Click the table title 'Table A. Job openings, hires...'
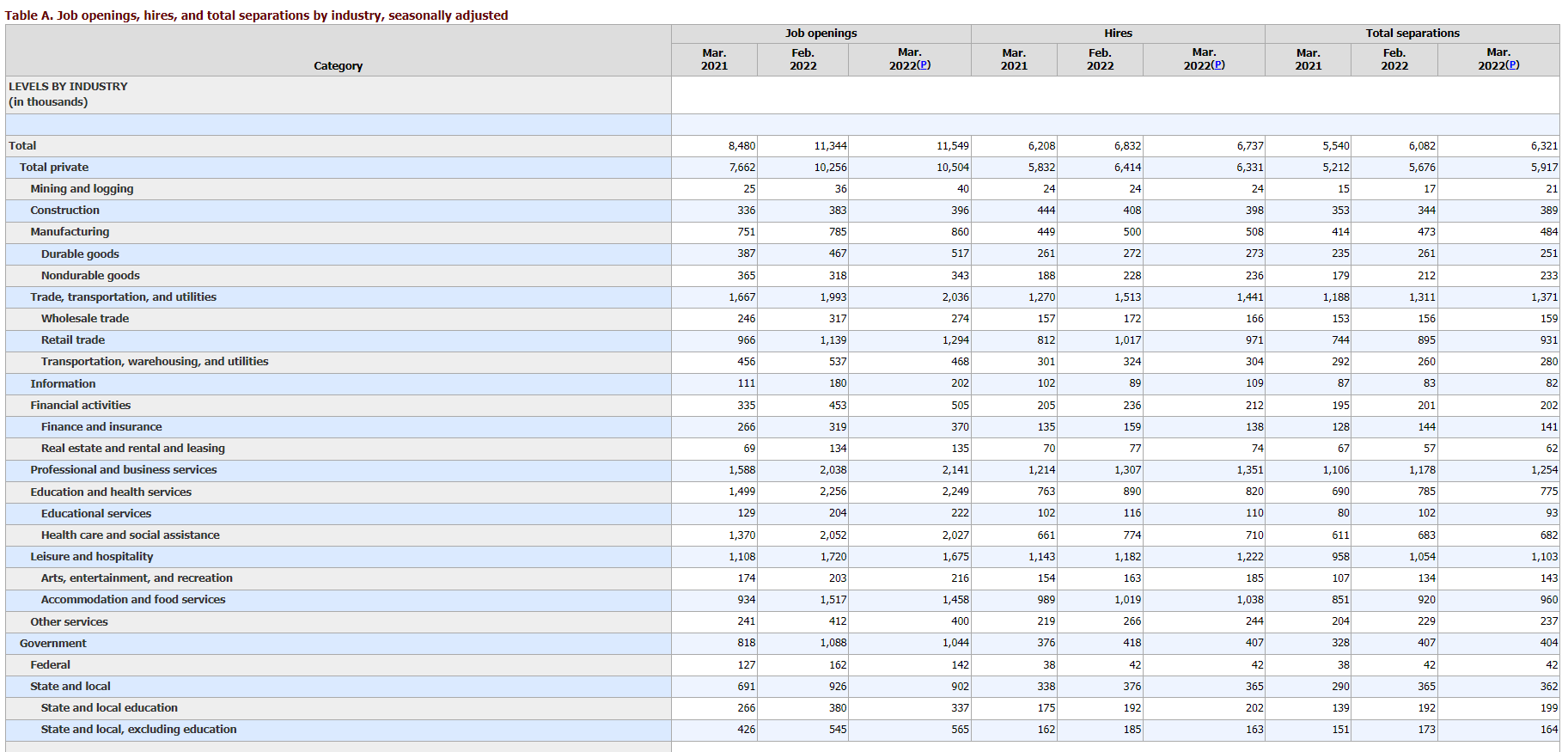The width and height of the screenshot is (1568, 752). pyautogui.click(x=256, y=15)
